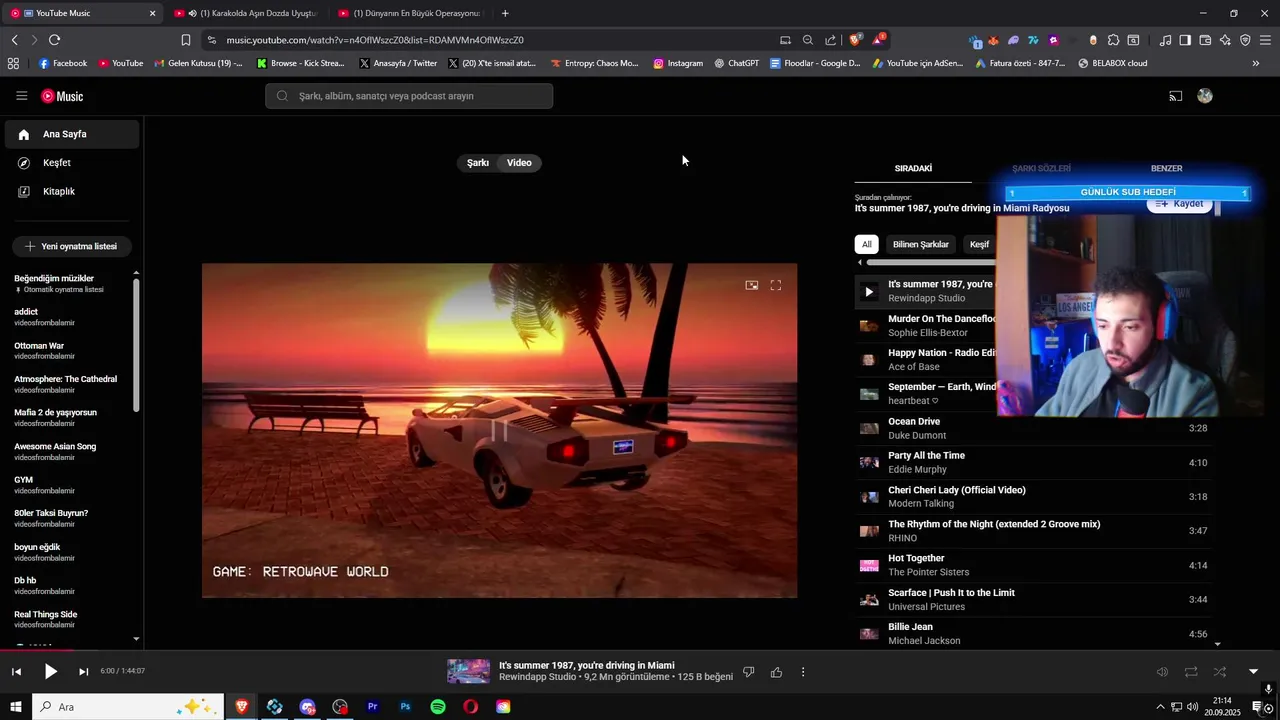
Task: Open a new browser tab
Action: [505, 13]
